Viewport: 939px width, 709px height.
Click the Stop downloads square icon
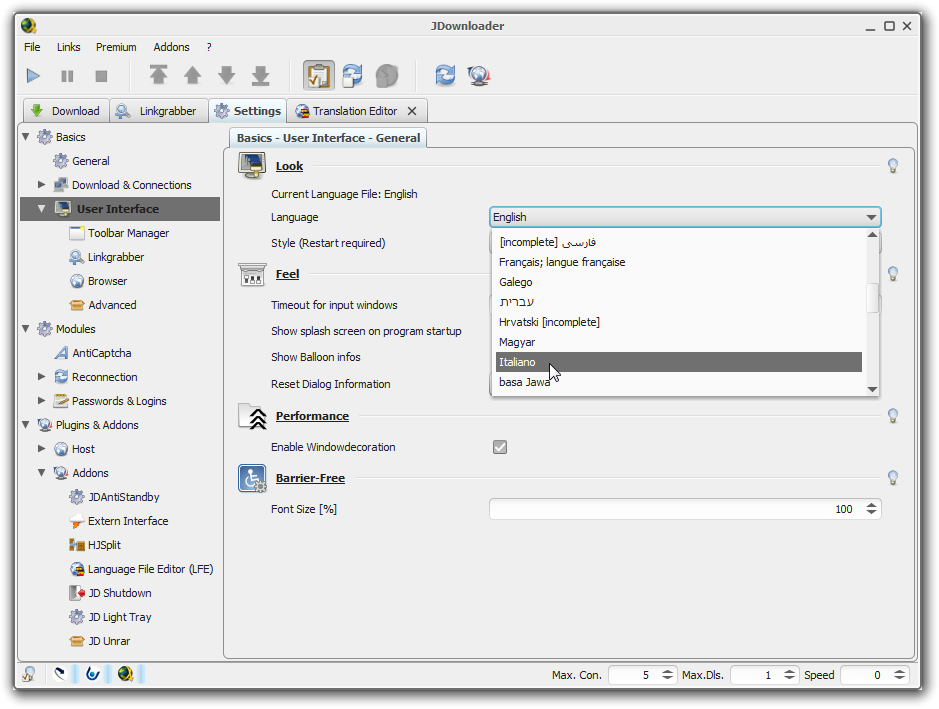tap(101, 76)
